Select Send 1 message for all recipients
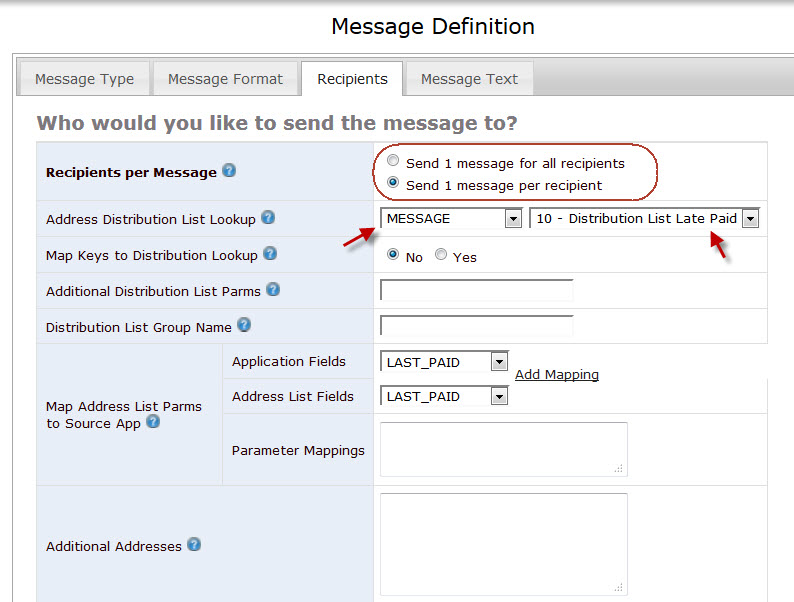The width and height of the screenshot is (794, 602). [393, 161]
